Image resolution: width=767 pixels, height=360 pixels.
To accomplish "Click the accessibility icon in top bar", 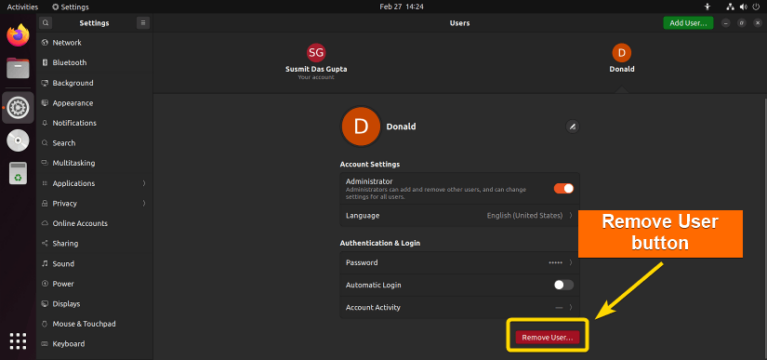I will (x=707, y=7).
